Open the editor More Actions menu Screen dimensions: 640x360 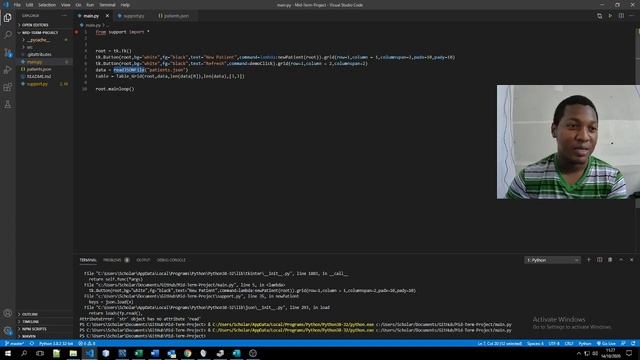click(632, 16)
